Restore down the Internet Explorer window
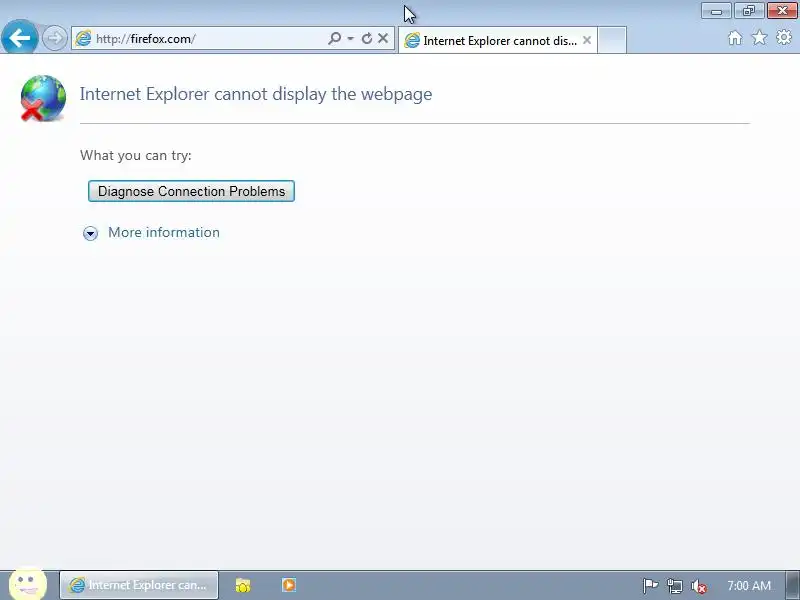The height and width of the screenshot is (600, 800). tap(749, 11)
